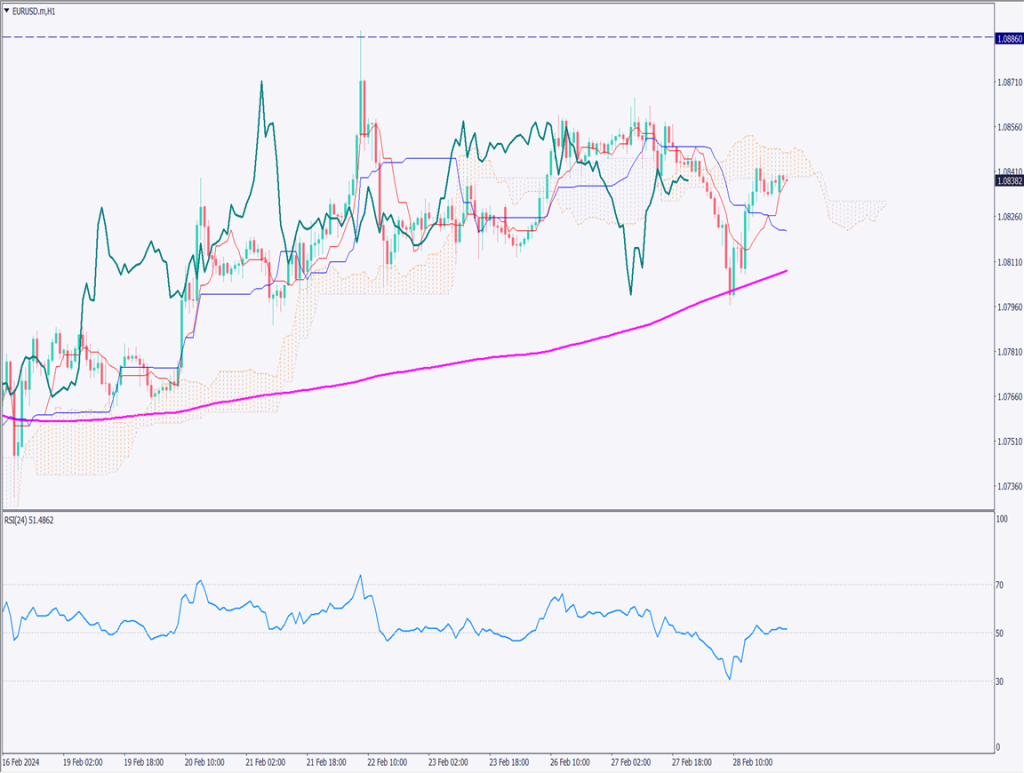Click the 1.08710 price axis label

click(1008, 82)
